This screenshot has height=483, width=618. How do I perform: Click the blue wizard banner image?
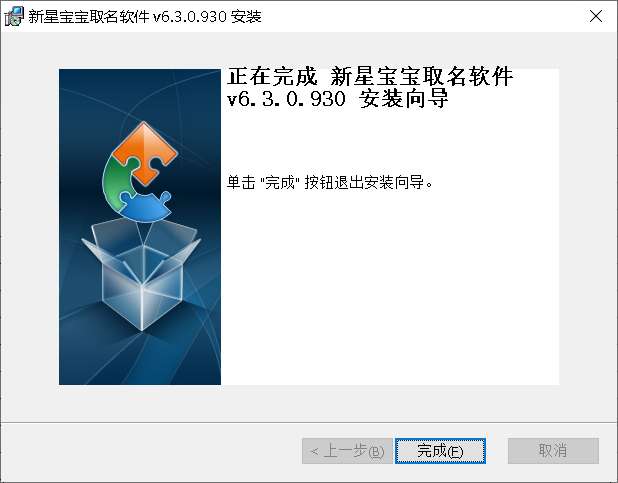(140, 227)
